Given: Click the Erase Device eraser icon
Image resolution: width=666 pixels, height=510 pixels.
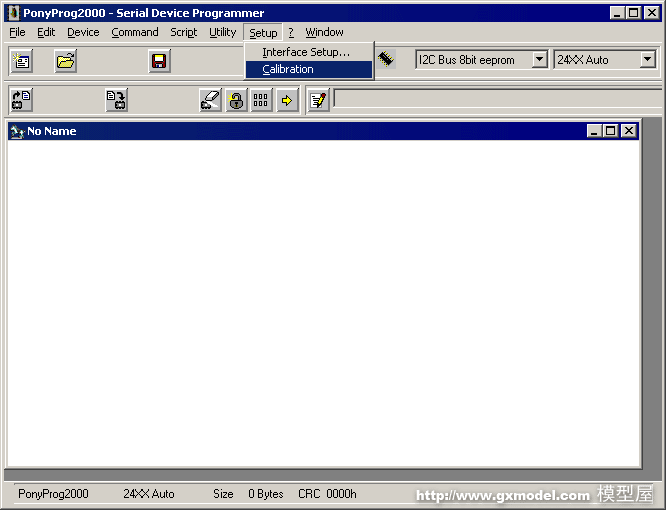Looking at the screenshot, I should point(210,100).
